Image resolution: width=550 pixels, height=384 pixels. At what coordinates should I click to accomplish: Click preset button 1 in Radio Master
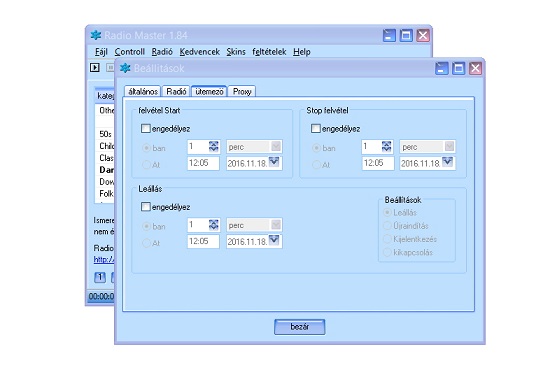click(x=100, y=277)
